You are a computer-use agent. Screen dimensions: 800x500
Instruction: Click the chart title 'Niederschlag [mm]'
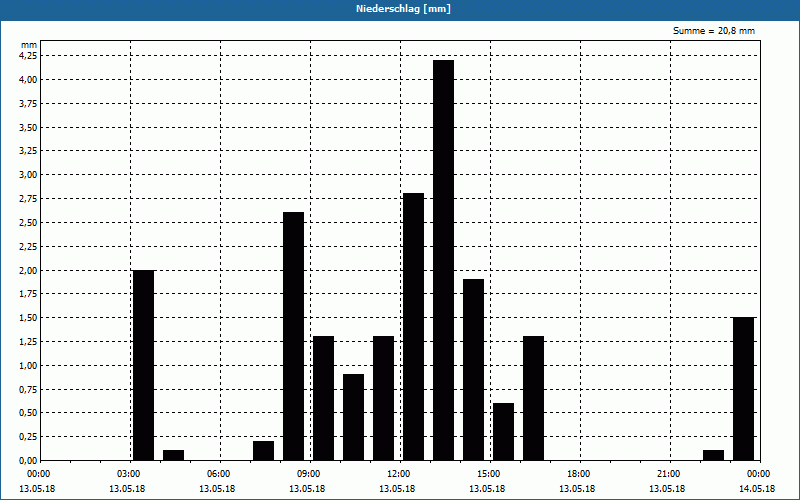coord(403,9)
